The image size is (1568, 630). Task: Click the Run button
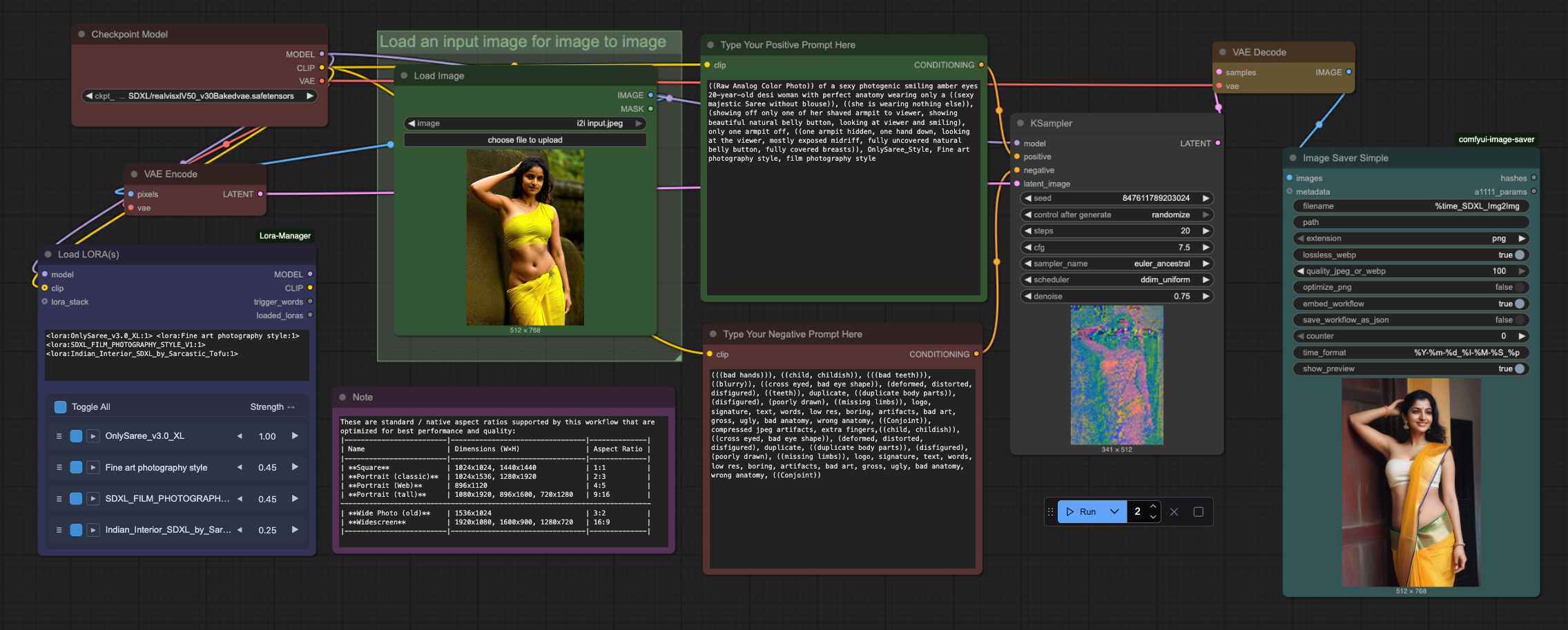pyautogui.click(x=1081, y=512)
